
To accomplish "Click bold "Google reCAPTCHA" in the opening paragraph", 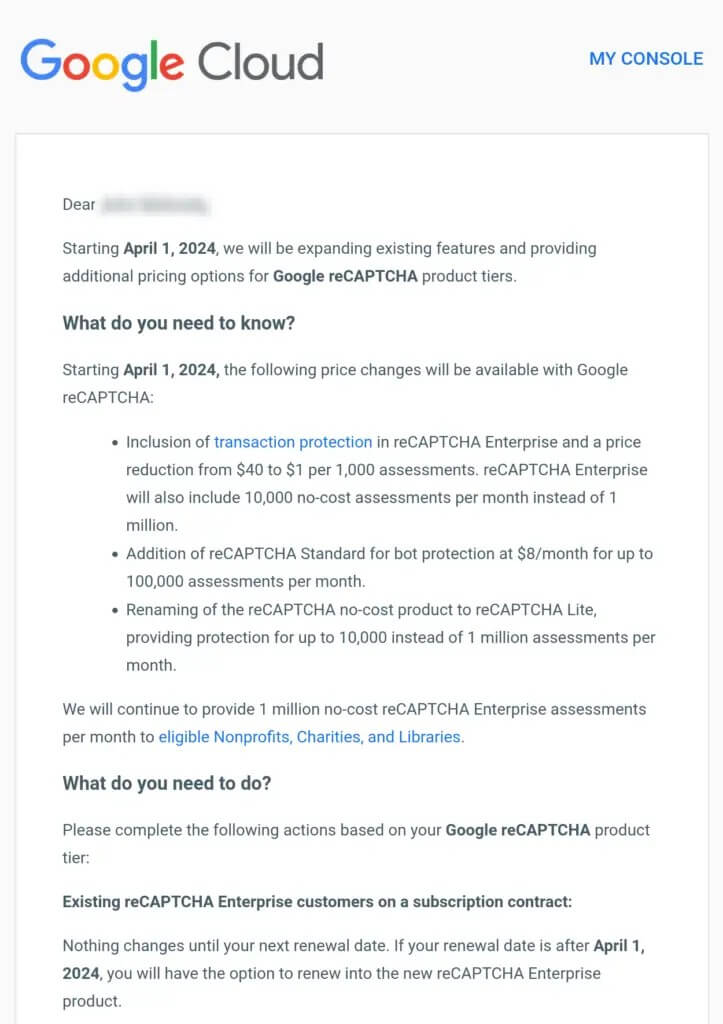I will pos(345,276).
